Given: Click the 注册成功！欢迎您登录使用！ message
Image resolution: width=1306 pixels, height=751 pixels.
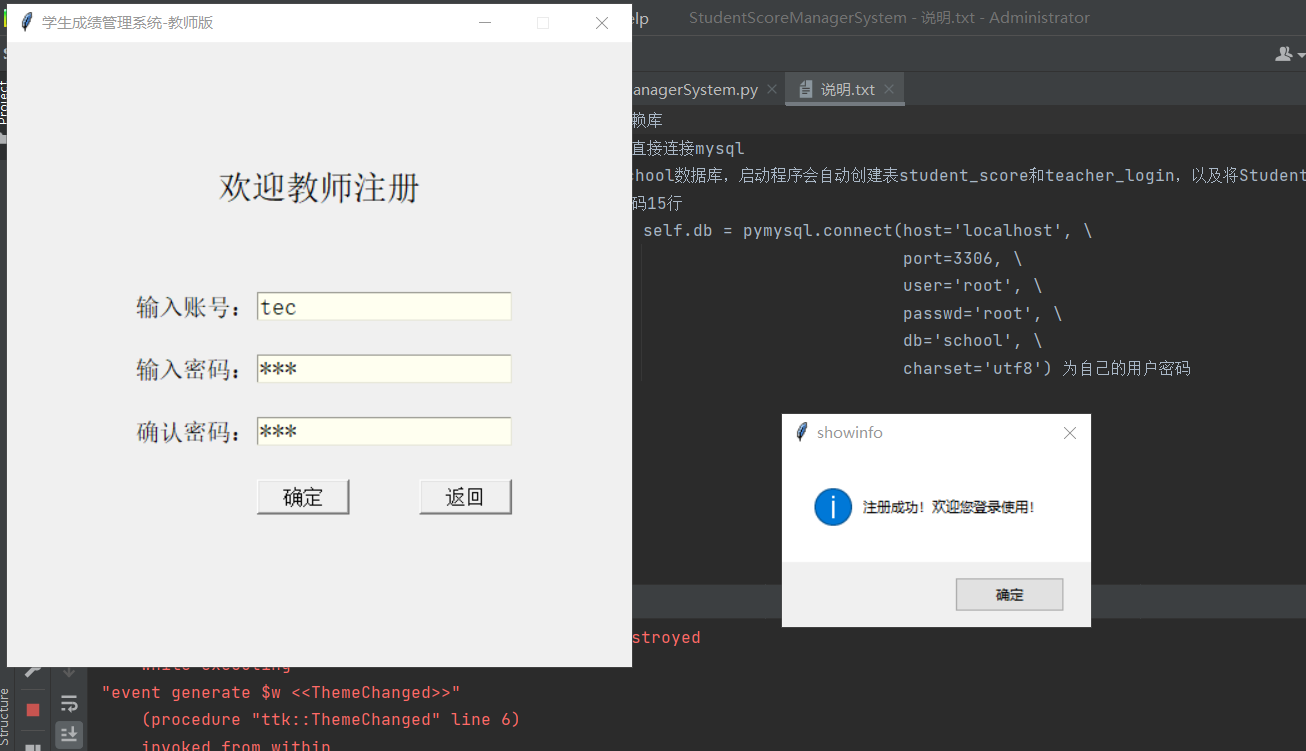Looking at the screenshot, I should tap(950, 507).
